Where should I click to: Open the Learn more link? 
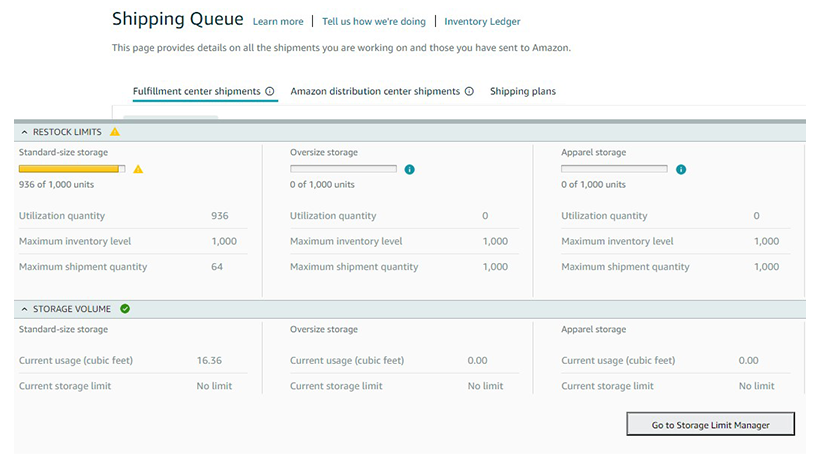278,21
